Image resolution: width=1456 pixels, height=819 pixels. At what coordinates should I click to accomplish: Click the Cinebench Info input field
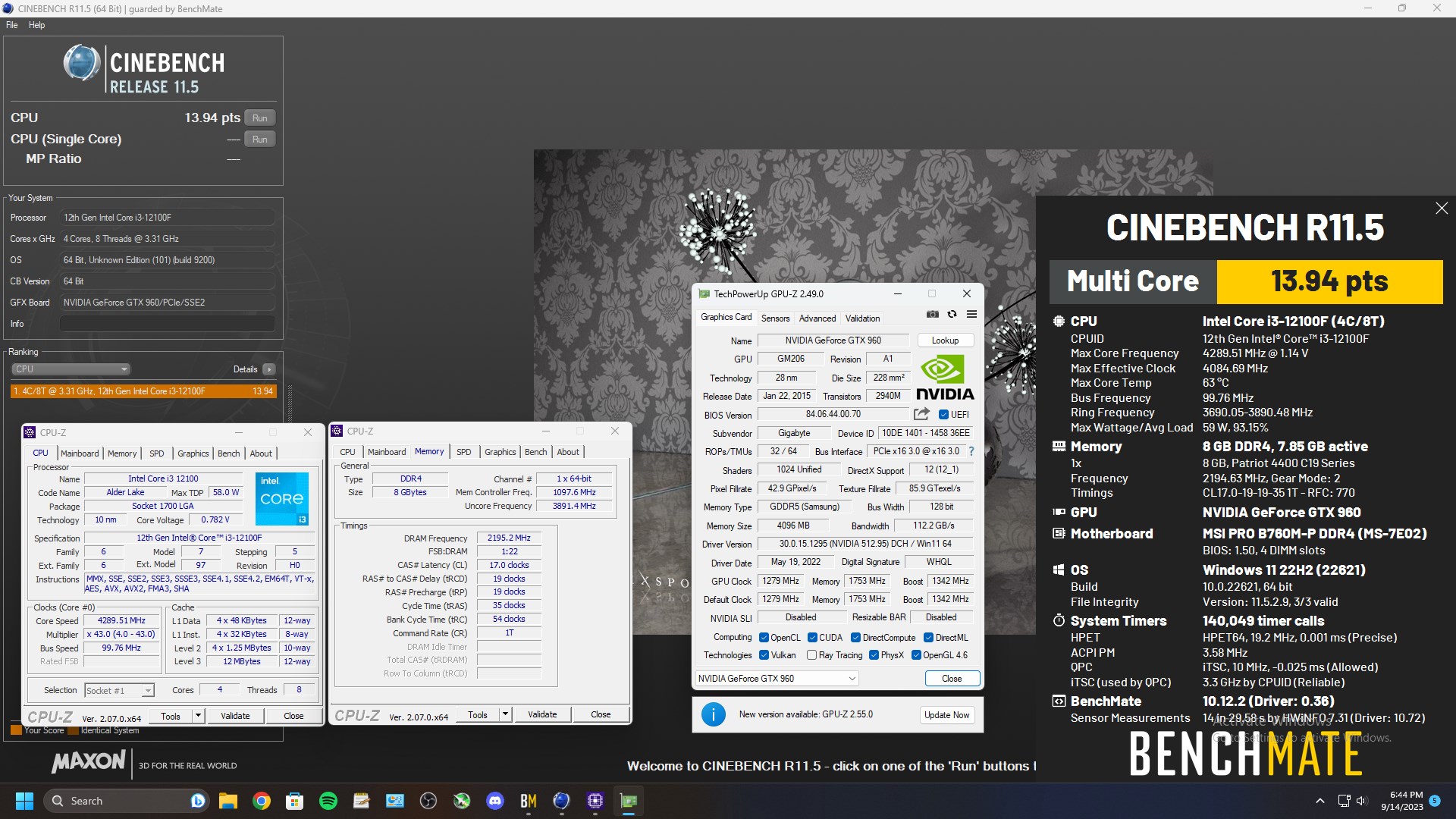(168, 324)
